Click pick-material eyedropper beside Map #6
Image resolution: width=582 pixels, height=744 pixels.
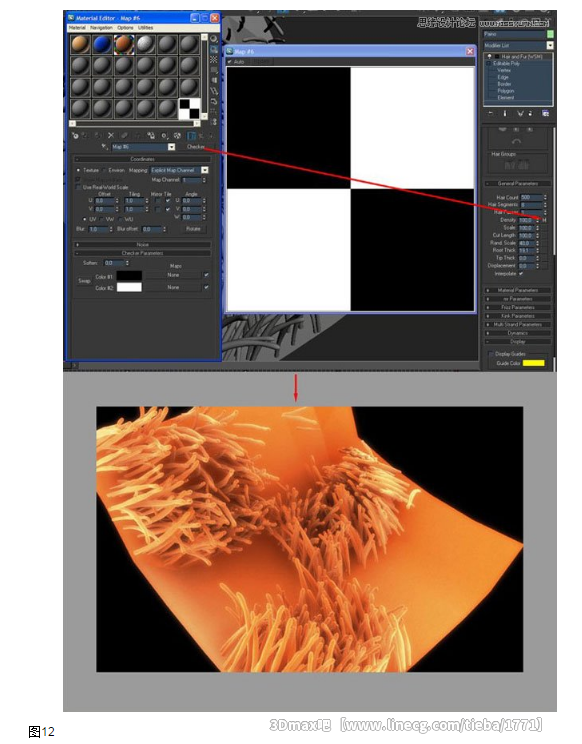coord(105,147)
